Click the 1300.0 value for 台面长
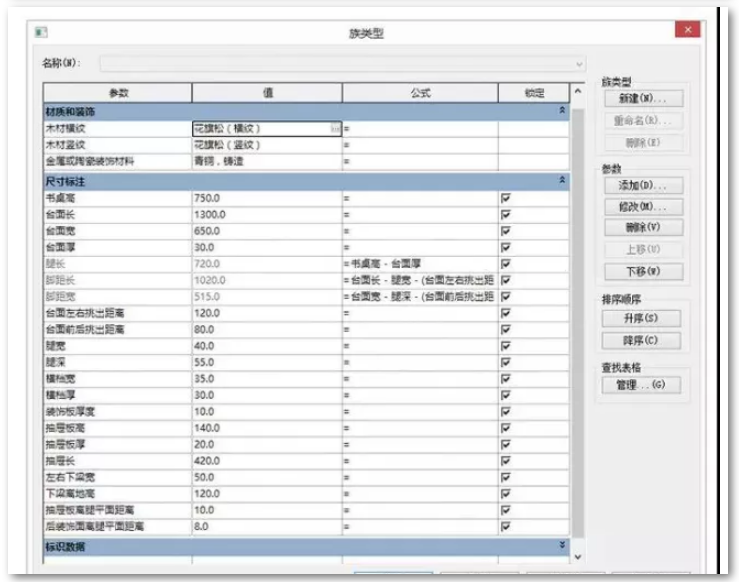 point(210,214)
